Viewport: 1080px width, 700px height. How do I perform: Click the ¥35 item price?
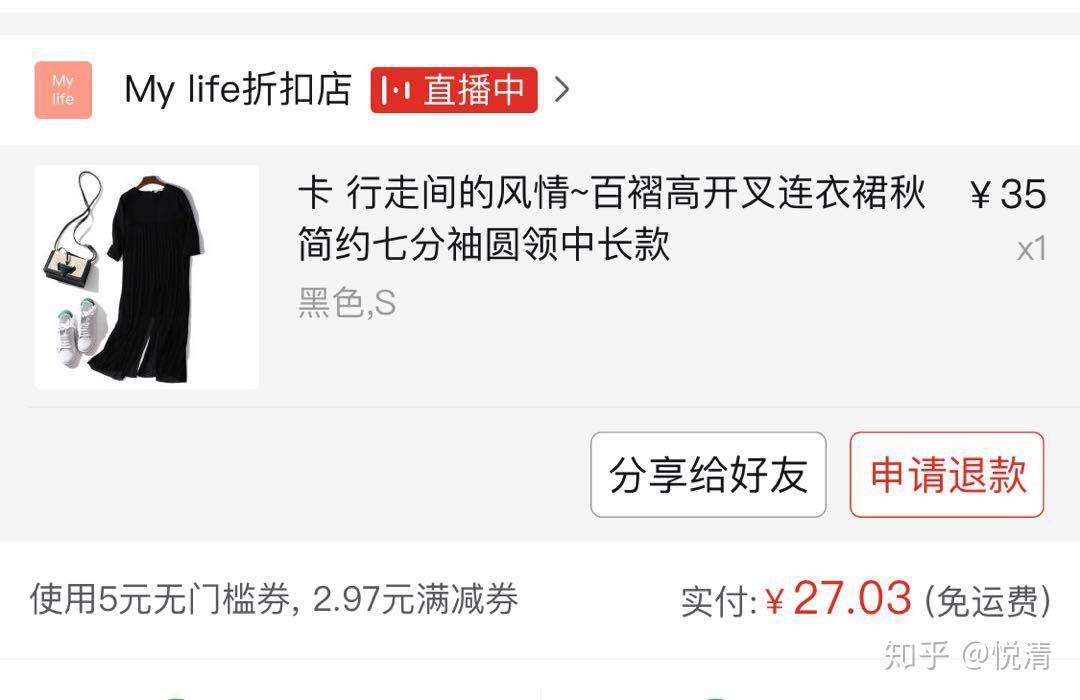[1008, 194]
